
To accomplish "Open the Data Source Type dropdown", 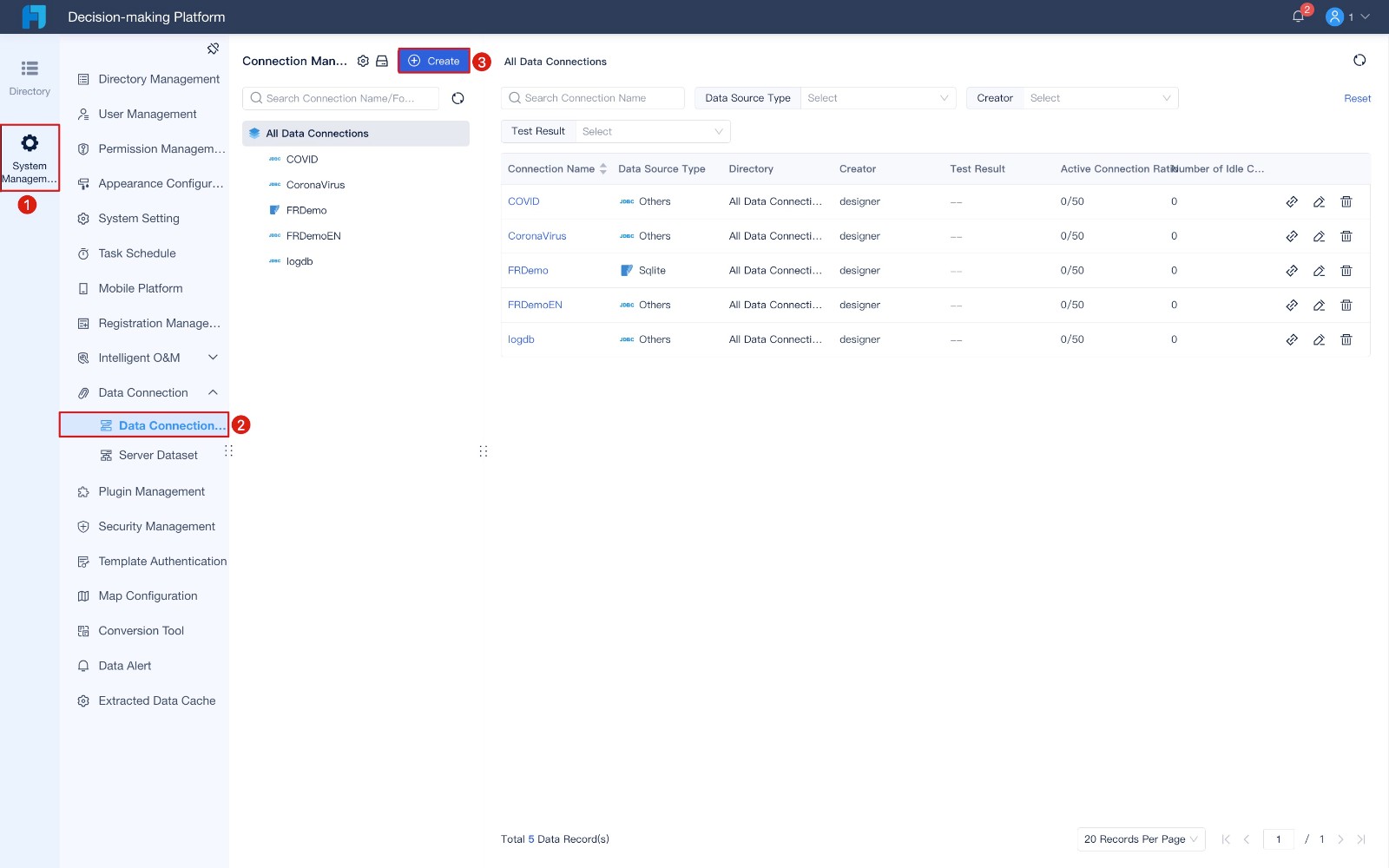I will (877, 98).
